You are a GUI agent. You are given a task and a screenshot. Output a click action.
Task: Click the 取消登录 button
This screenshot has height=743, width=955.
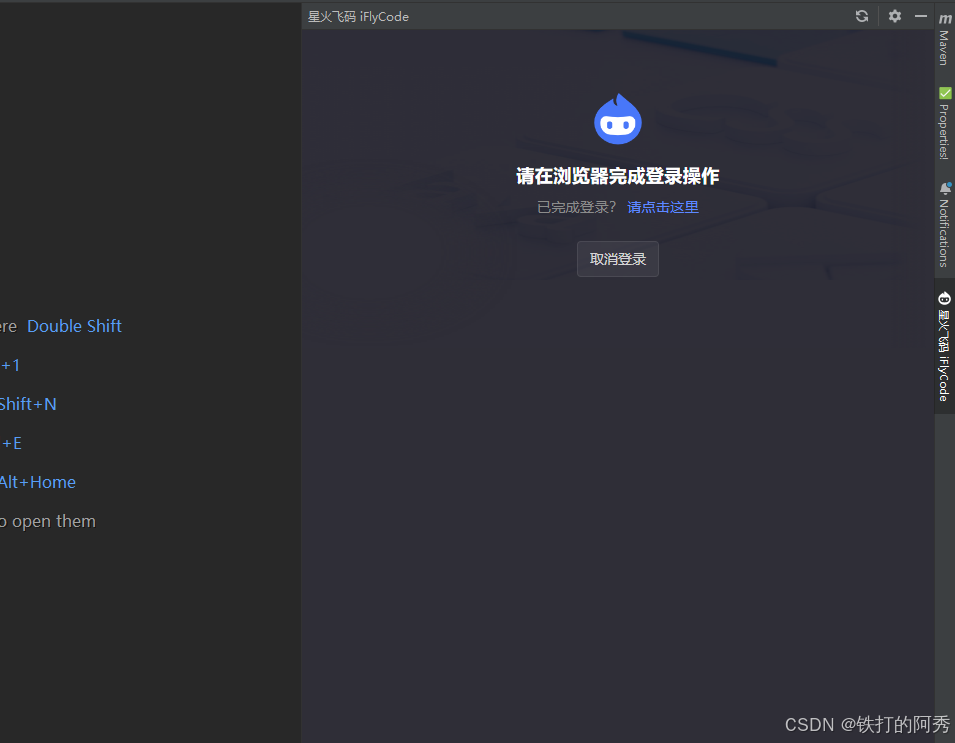pyautogui.click(x=618, y=259)
